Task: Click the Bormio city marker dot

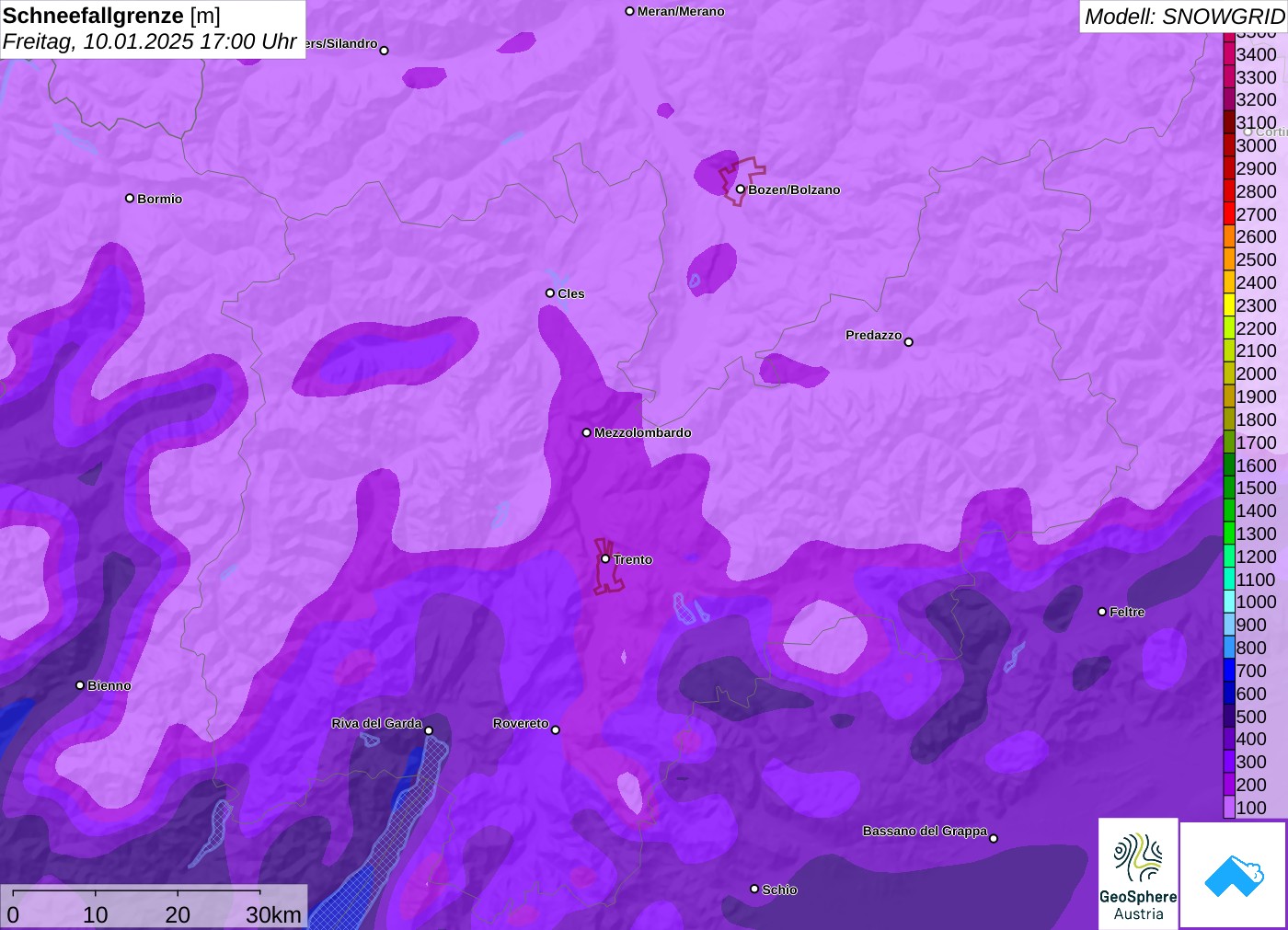Action: click(x=130, y=198)
